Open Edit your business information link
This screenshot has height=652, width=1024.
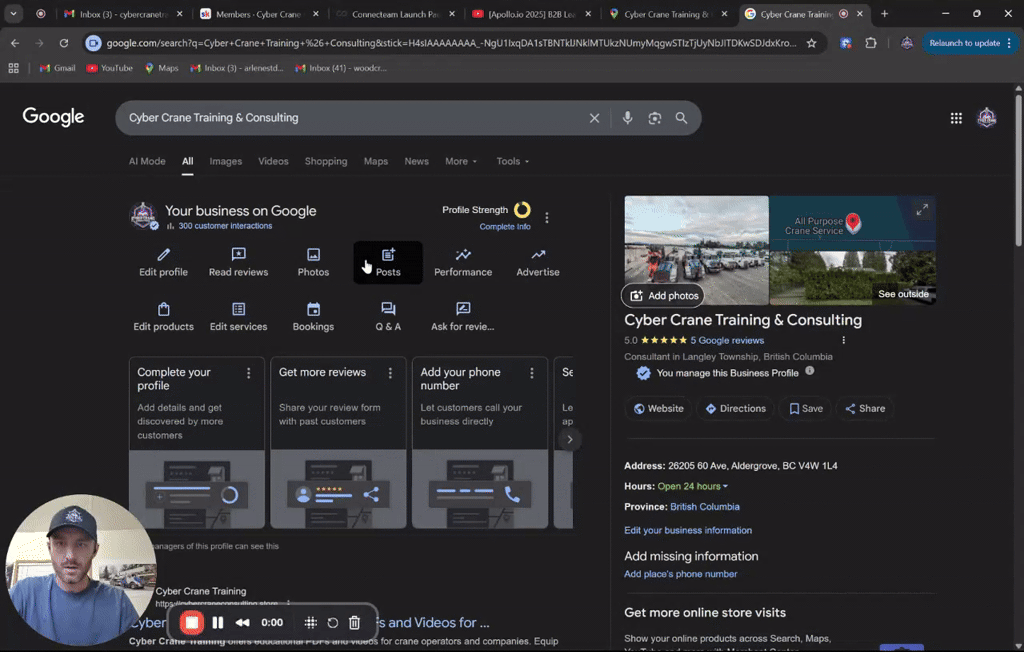point(688,530)
